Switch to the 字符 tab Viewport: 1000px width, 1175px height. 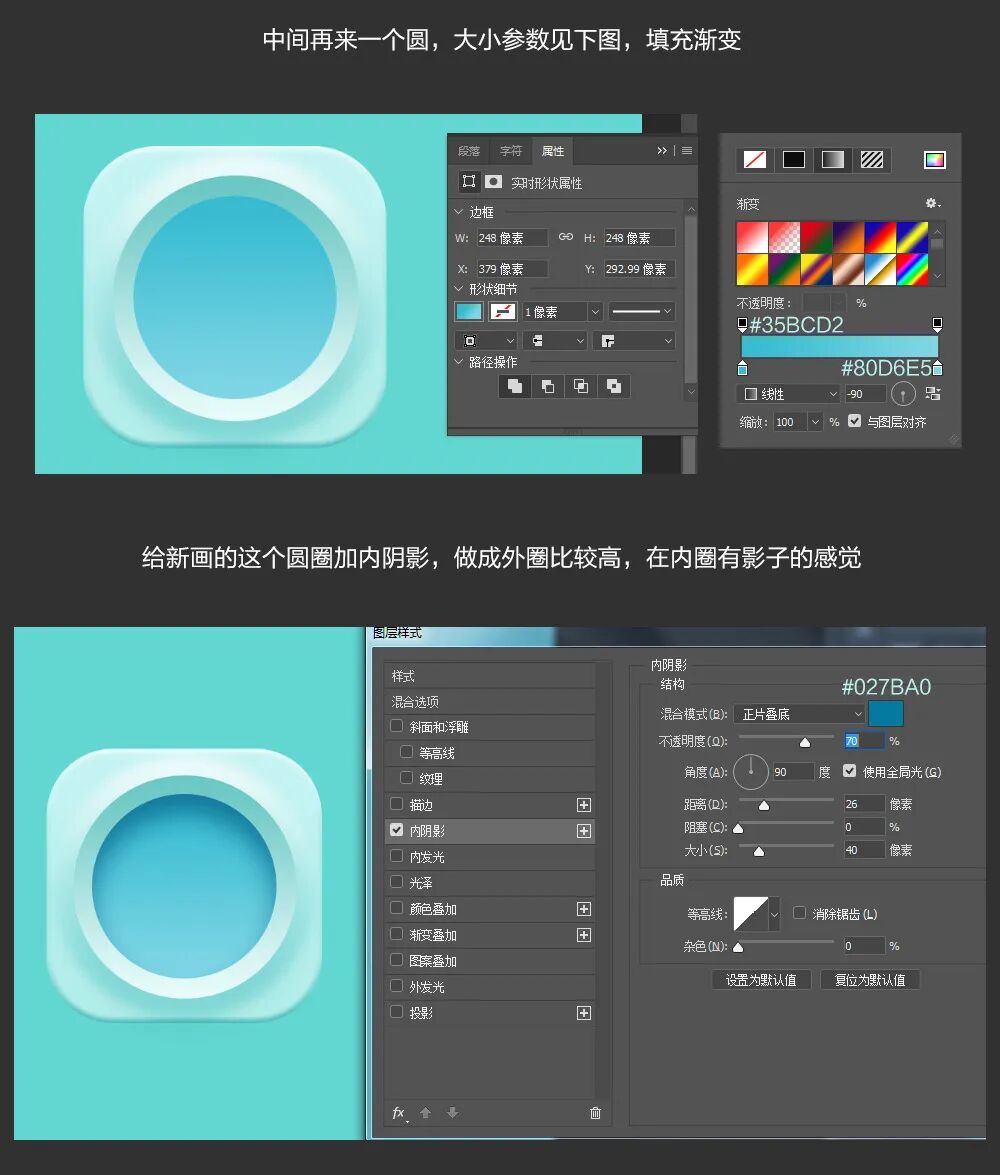(x=511, y=151)
